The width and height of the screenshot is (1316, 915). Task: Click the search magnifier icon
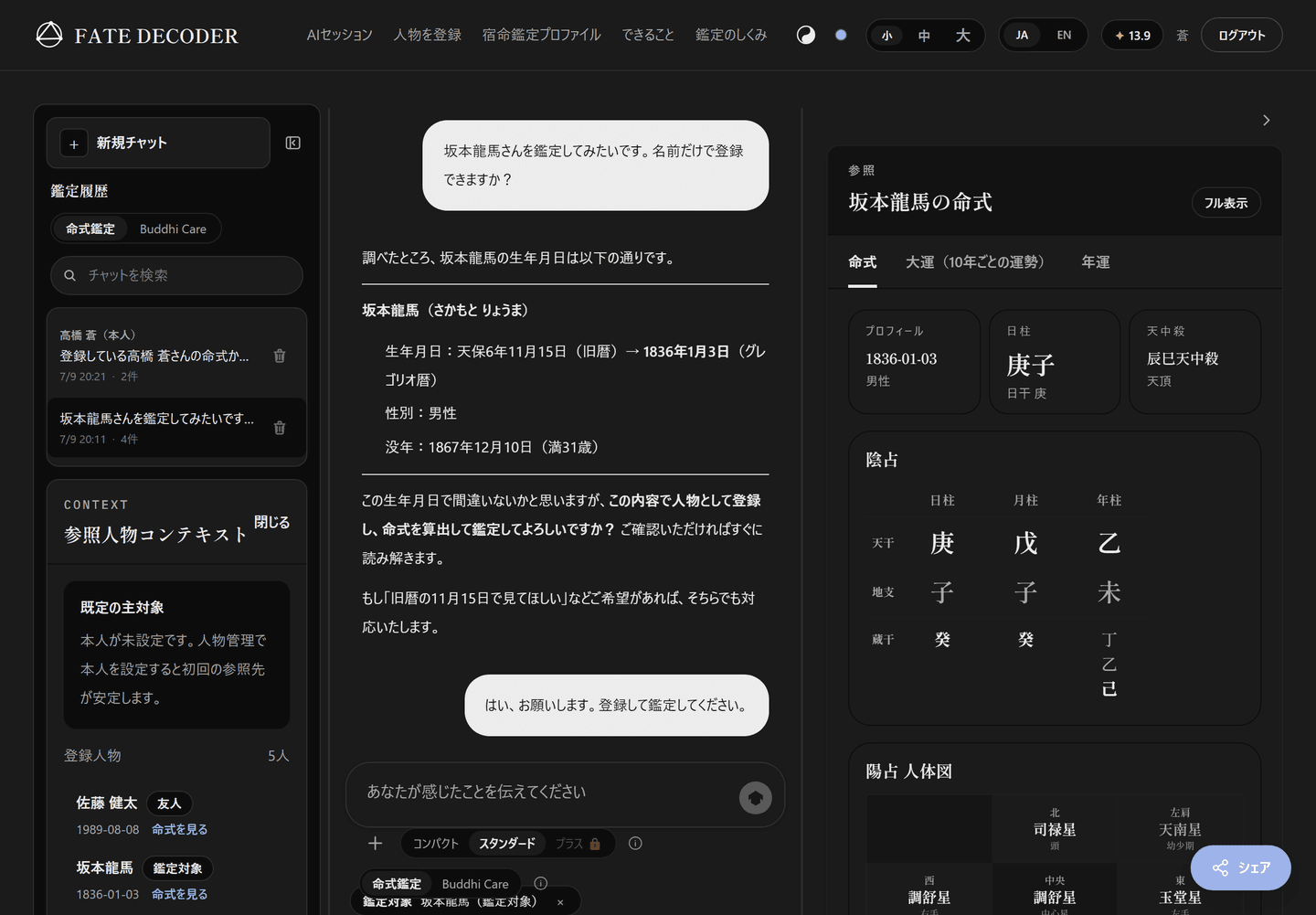pos(69,275)
